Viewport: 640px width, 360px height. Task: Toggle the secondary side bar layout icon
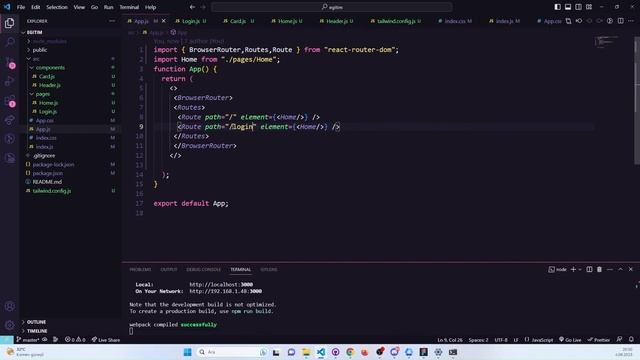(x=578, y=7)
